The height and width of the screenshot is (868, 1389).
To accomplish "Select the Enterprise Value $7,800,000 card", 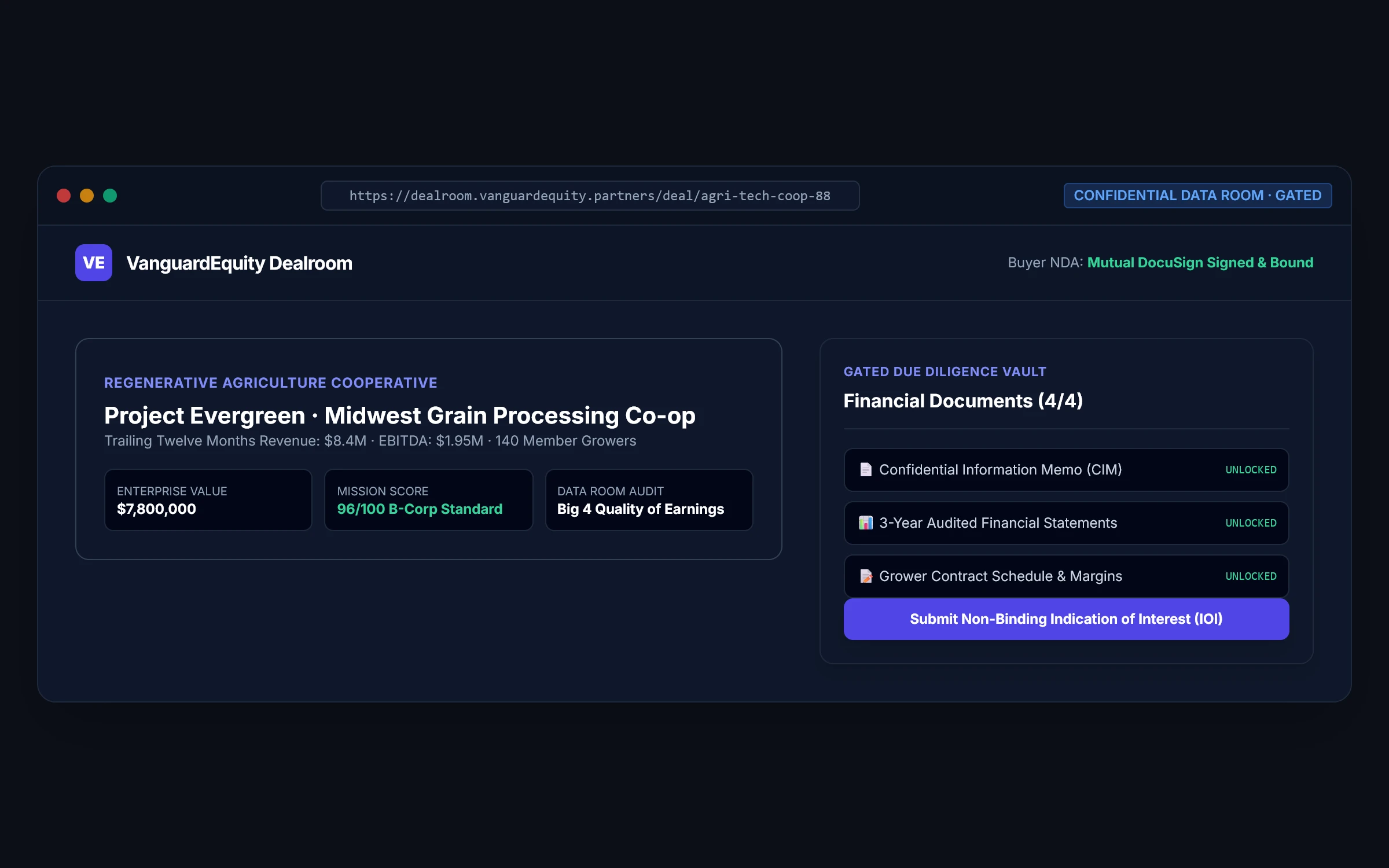I will pos(208,500).
